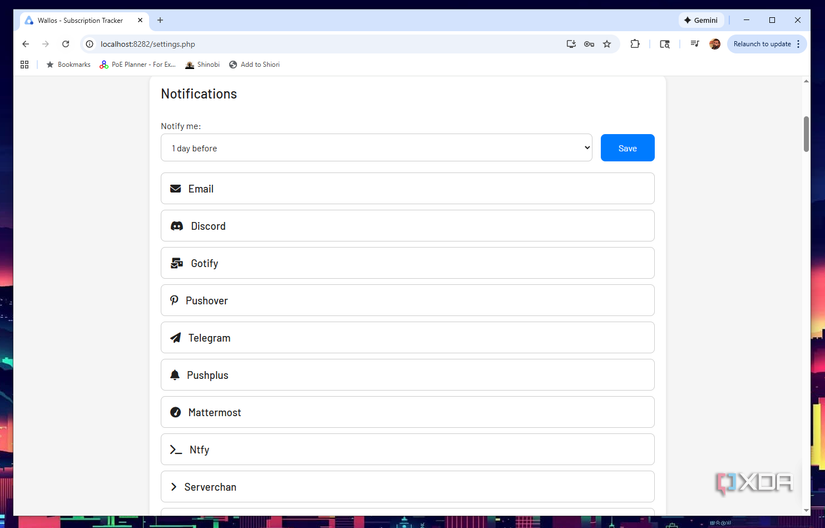This screenshot has height=528, width=825.
Task: Click the Pushplus bell icon
Action: pyautogui.click(x=175, y=374)
